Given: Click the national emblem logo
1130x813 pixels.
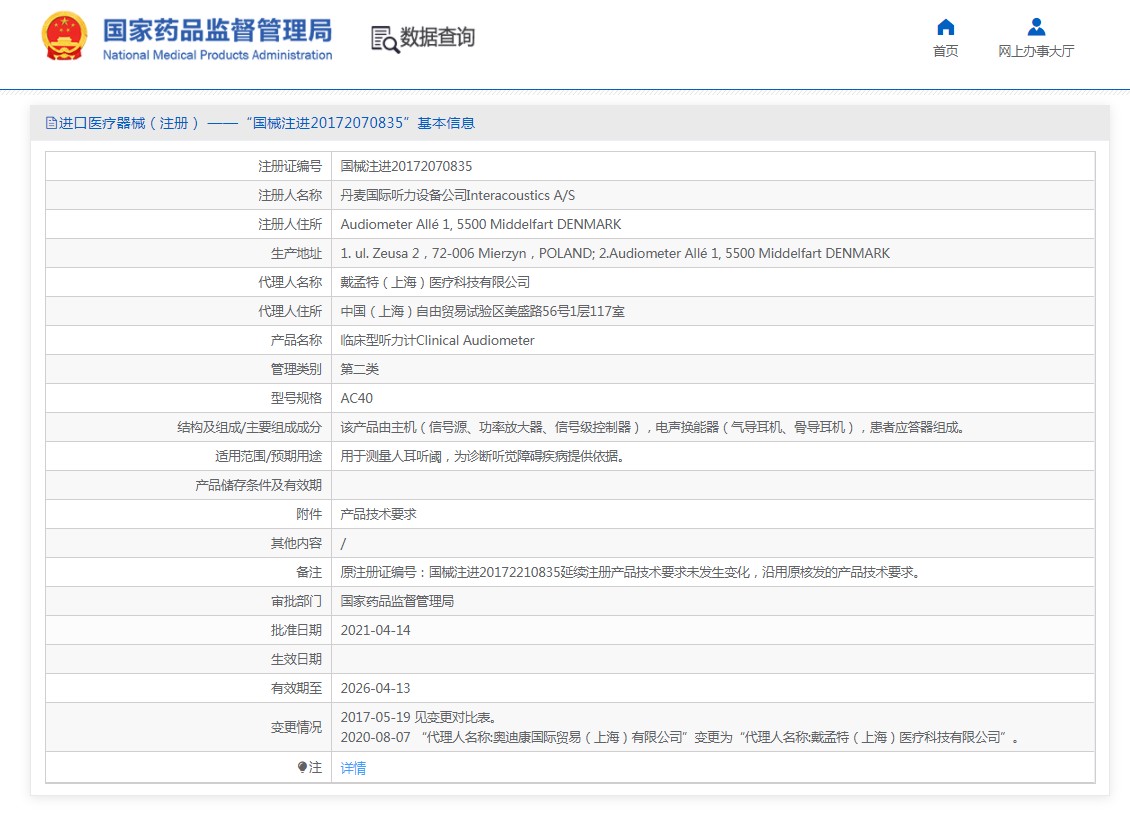Looking at the screenshot, I should pos(64,37).
